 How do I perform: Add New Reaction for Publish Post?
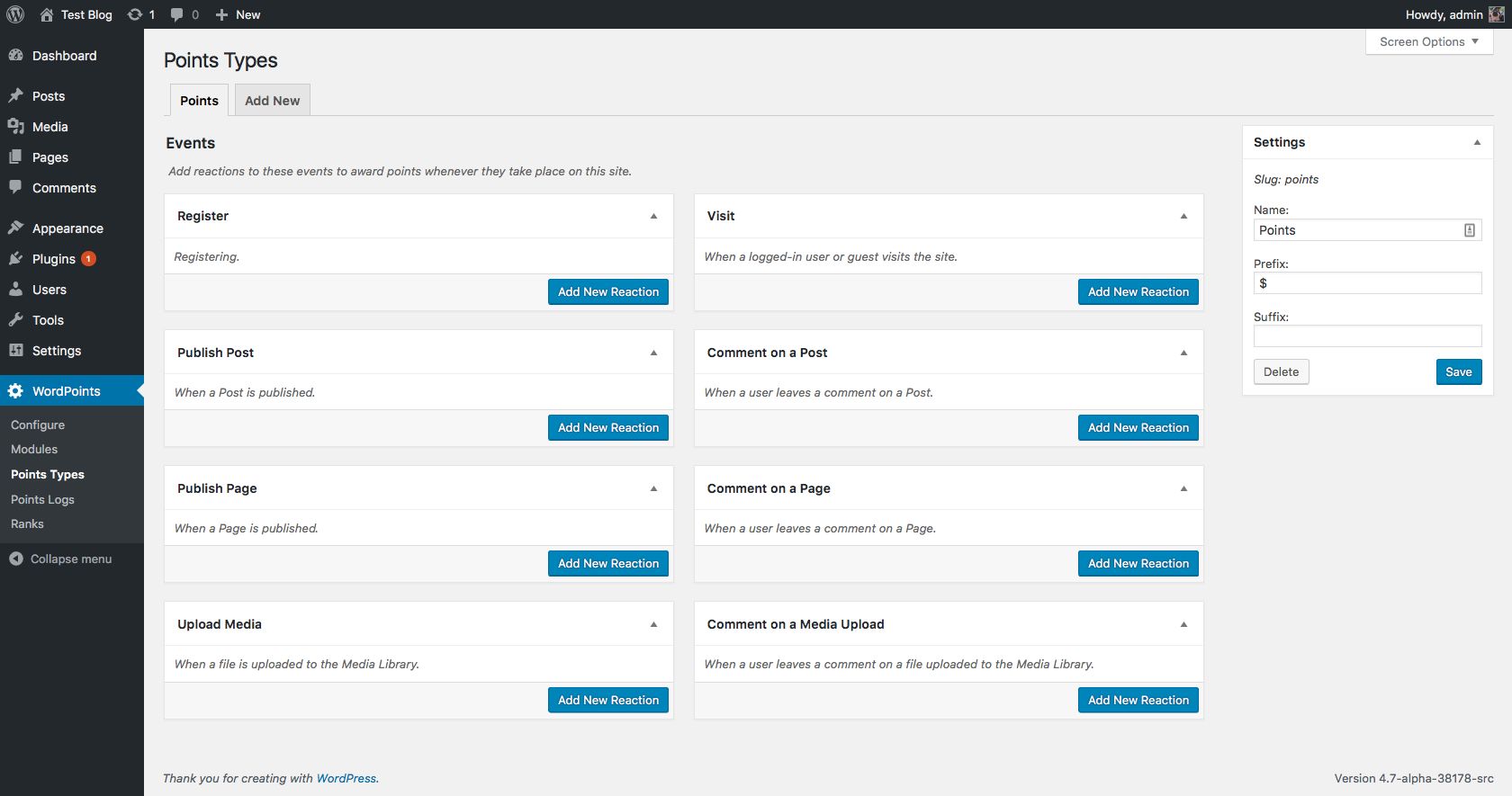pyautogui.click(x=608, y=427)
